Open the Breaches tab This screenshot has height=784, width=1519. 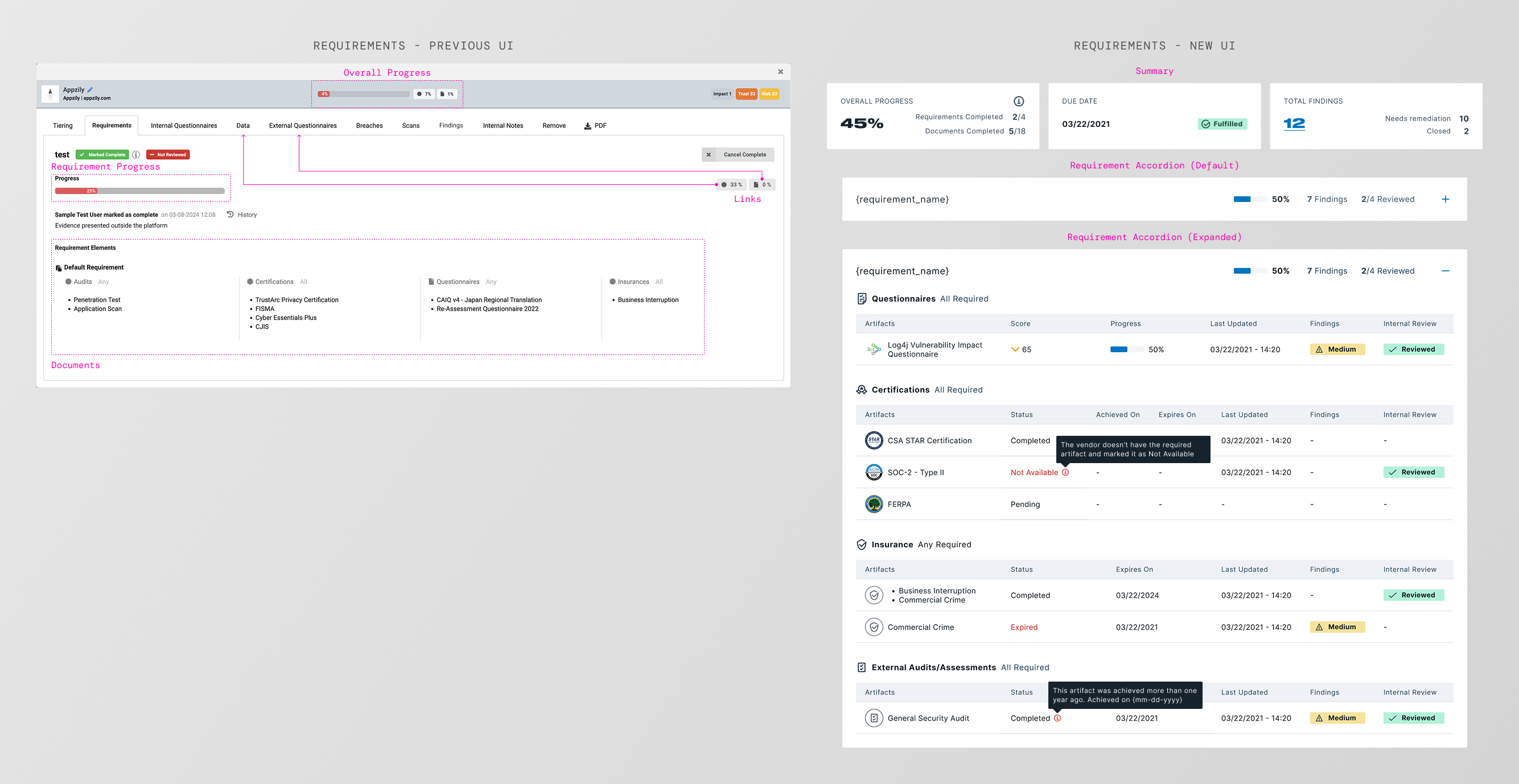click(369, 126)
